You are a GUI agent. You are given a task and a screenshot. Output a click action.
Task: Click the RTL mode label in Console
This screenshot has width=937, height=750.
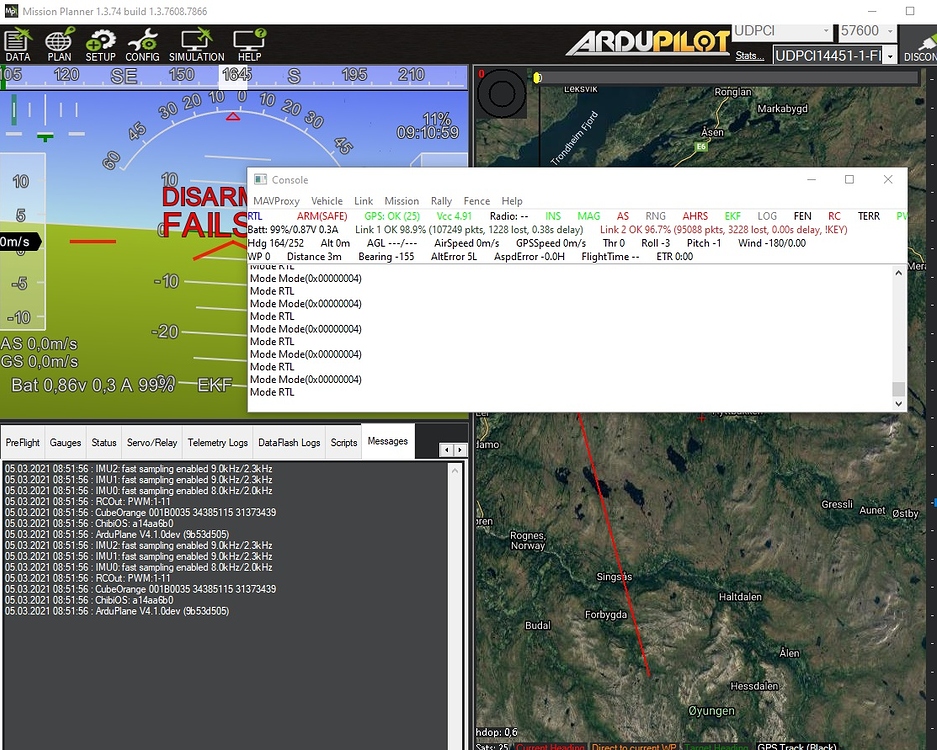[255, 216]
